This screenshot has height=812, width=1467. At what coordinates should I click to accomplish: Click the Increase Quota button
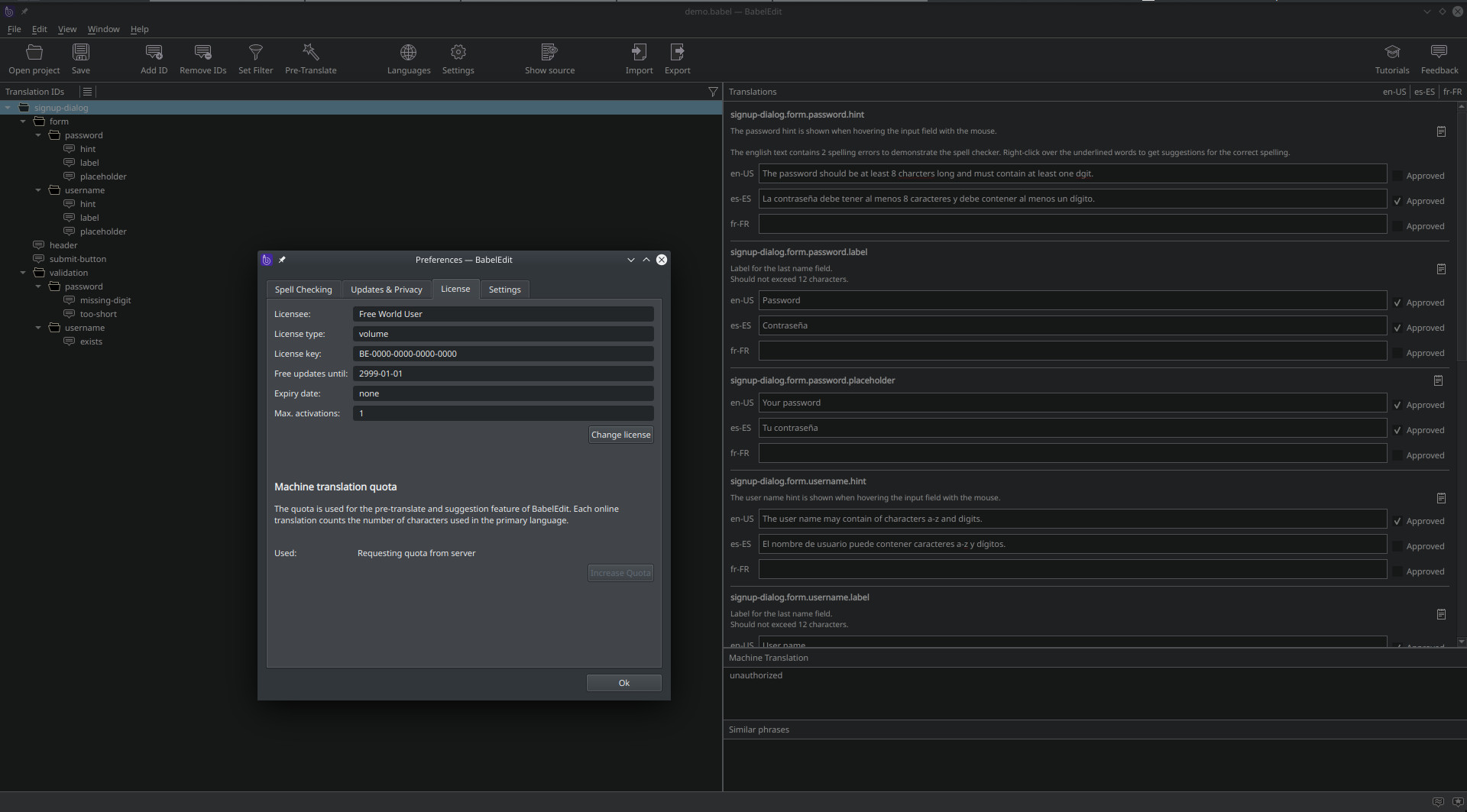click(620, 573)
